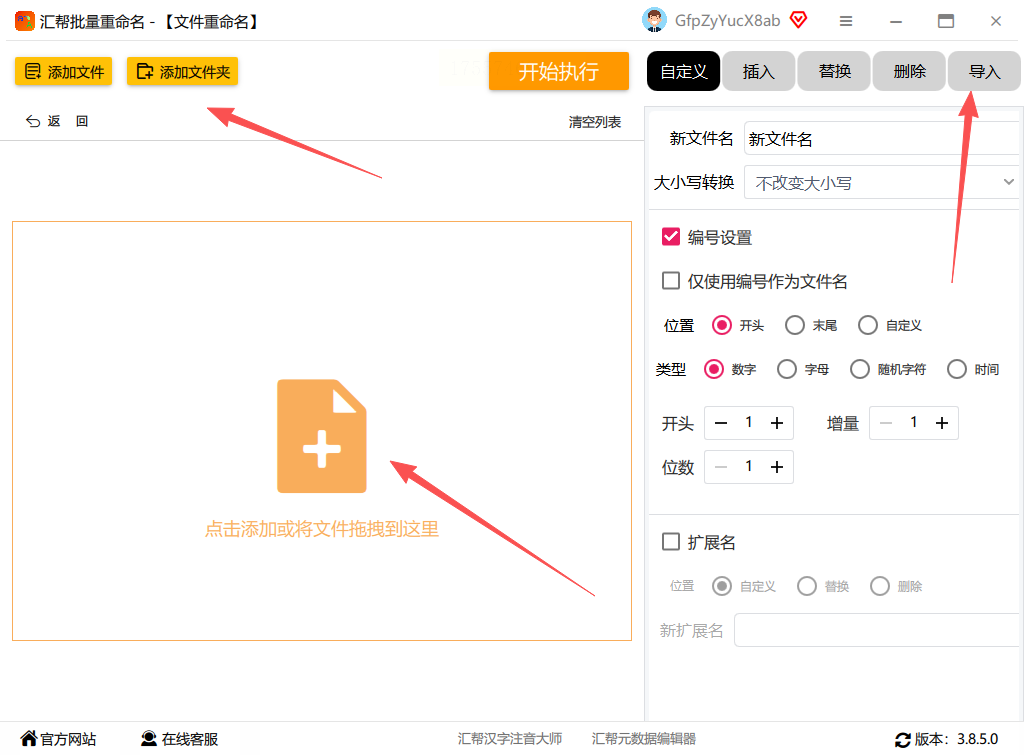Click the user avatar icon
Viewport: 1024px width, 755px height.
click(654, 20)
